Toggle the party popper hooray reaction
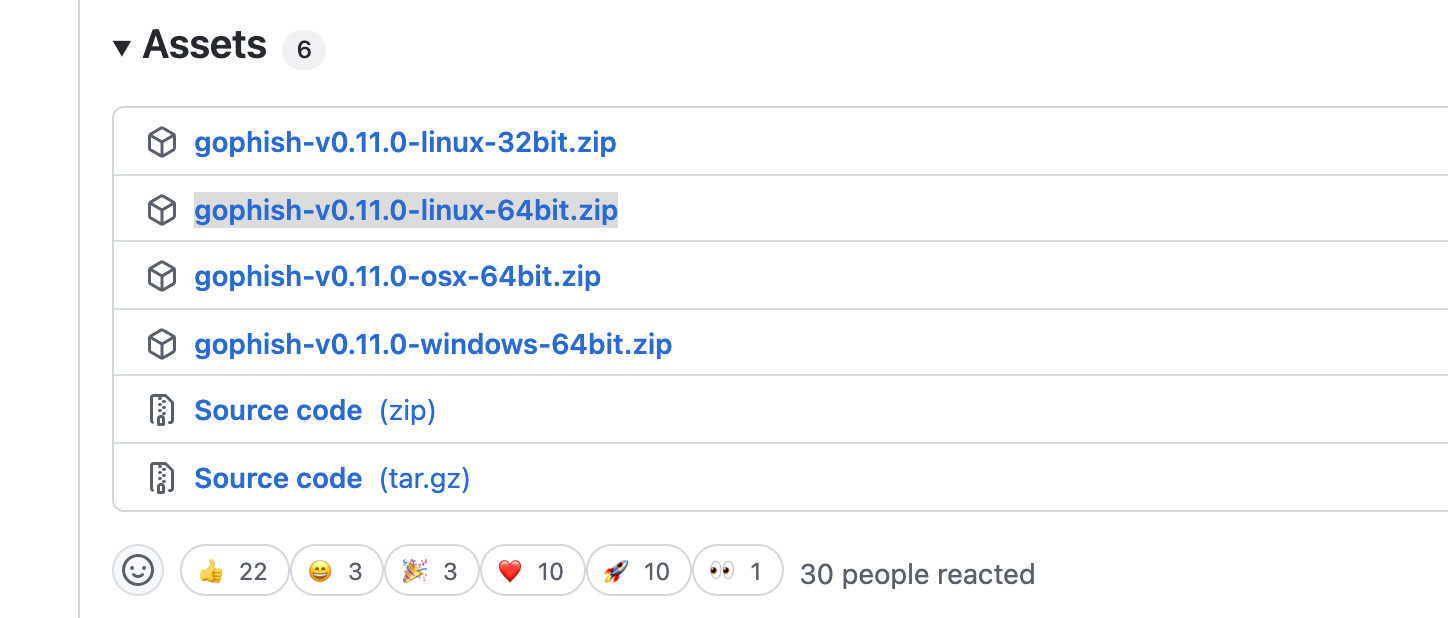Viewport: 1448px width, 618px height. coord(431,571)
